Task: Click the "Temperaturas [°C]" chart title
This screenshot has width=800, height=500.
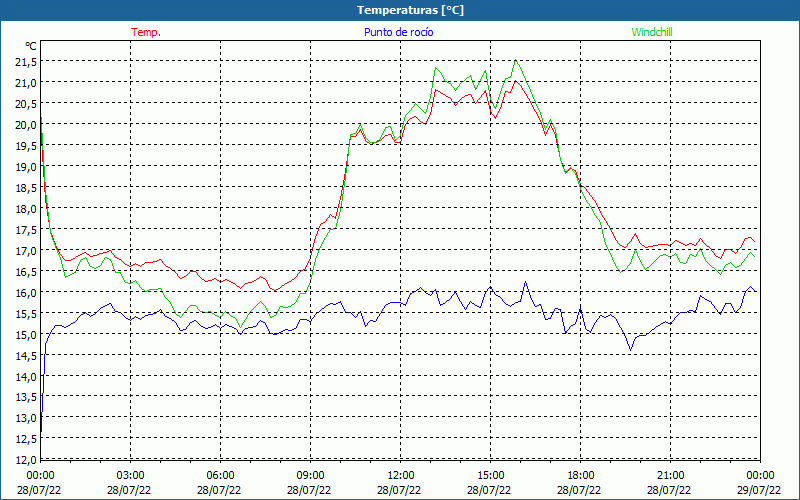Action: click(x=410, y=9)
